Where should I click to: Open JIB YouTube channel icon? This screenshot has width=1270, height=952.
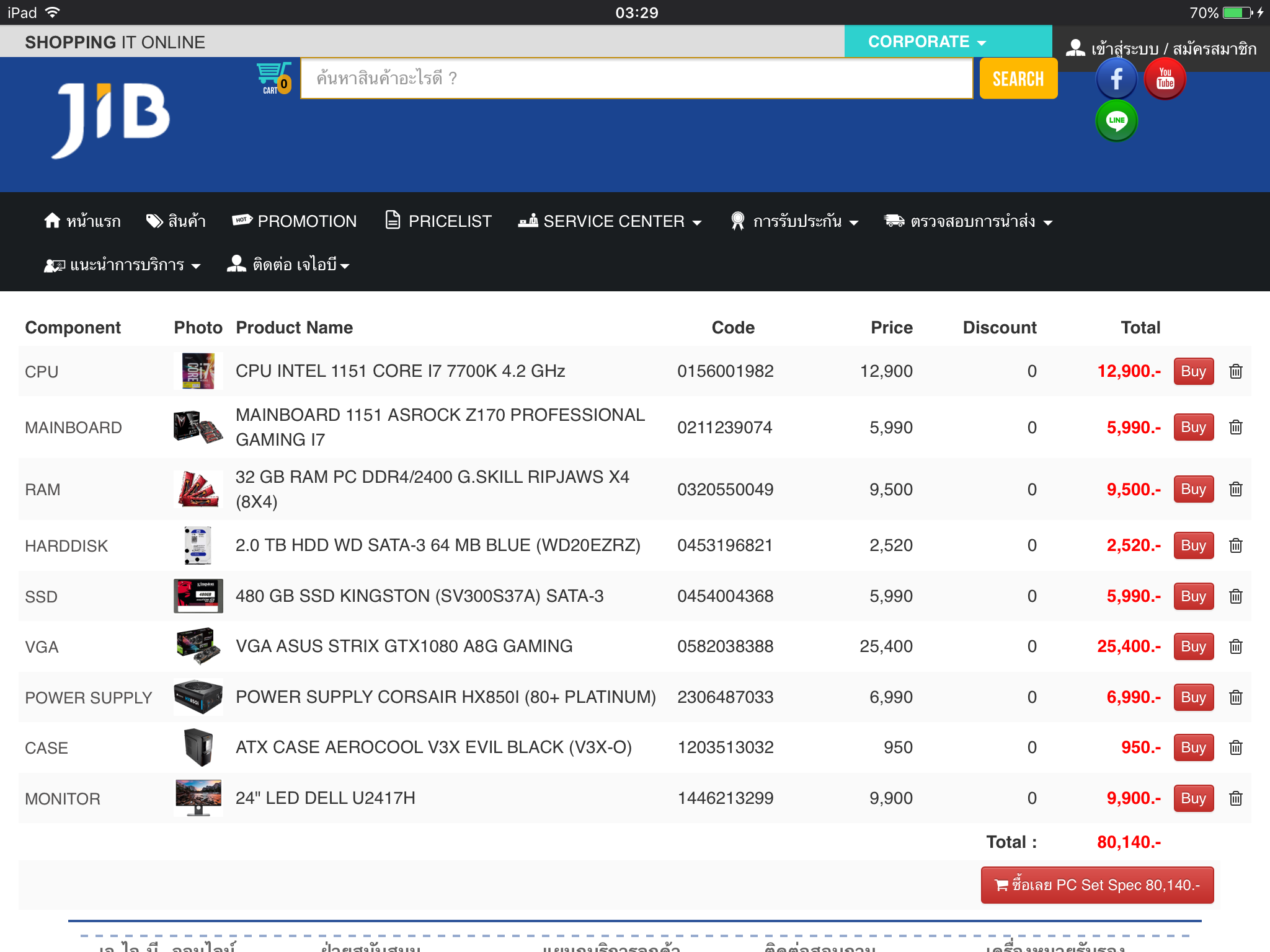1165,79
